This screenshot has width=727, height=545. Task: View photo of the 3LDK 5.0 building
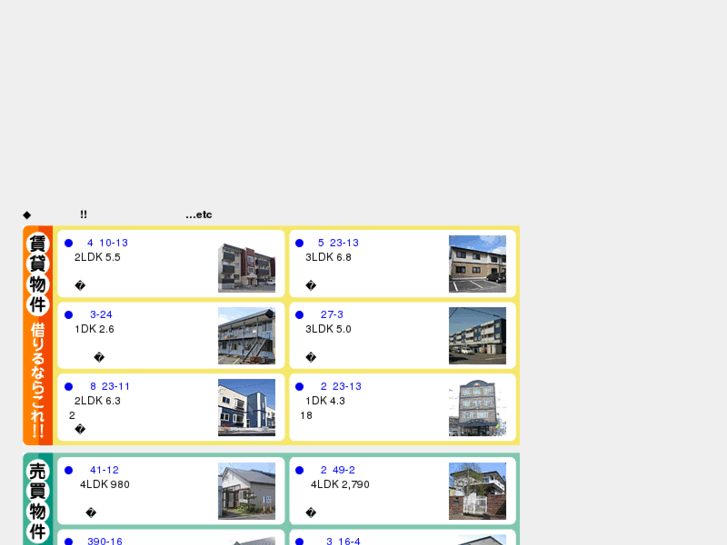478,336
